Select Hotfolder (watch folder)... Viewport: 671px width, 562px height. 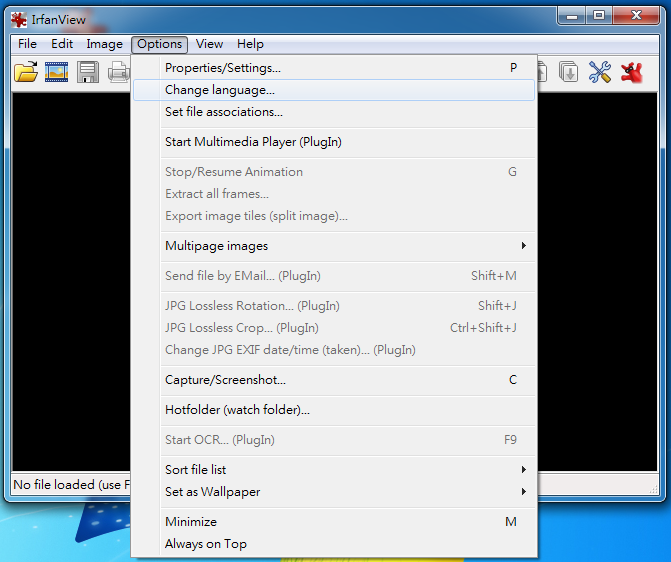(334, 410)
